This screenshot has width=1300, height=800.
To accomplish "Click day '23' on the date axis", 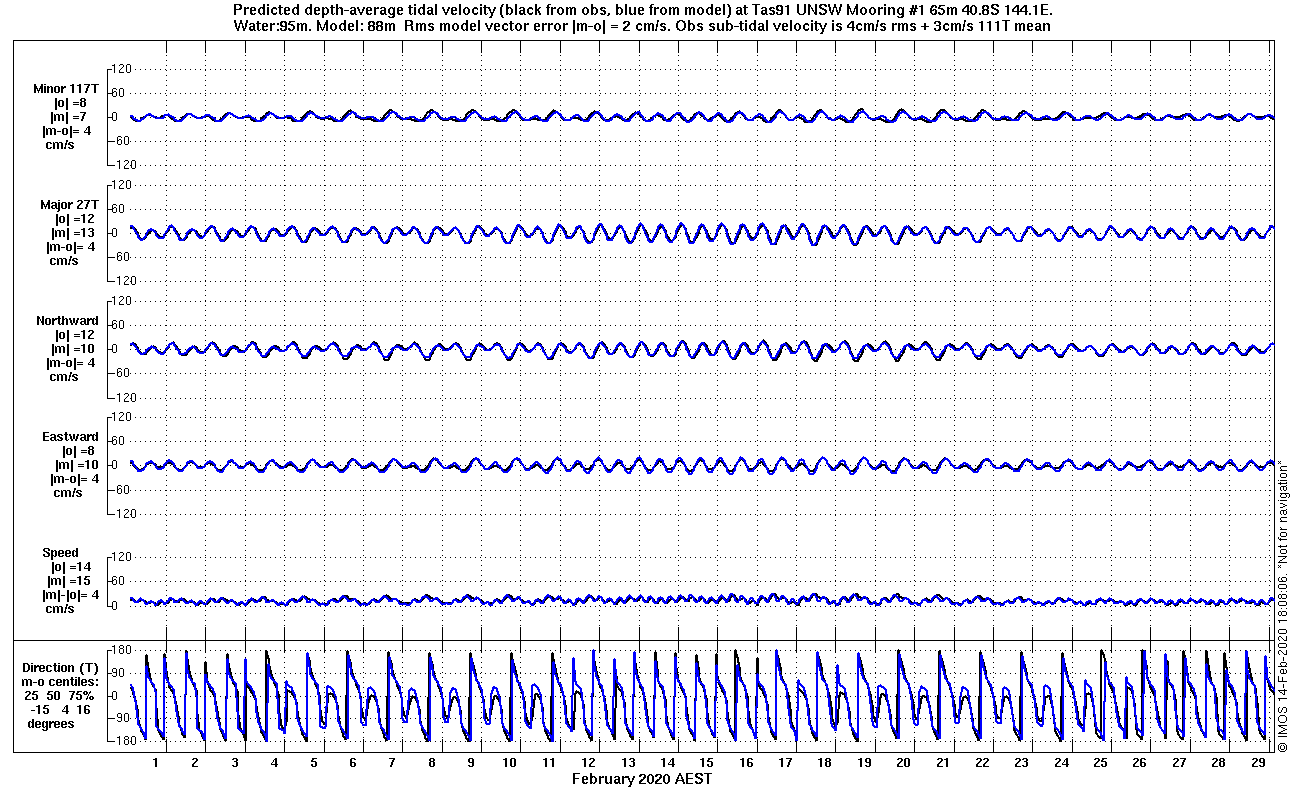I will pos(1021,763).
